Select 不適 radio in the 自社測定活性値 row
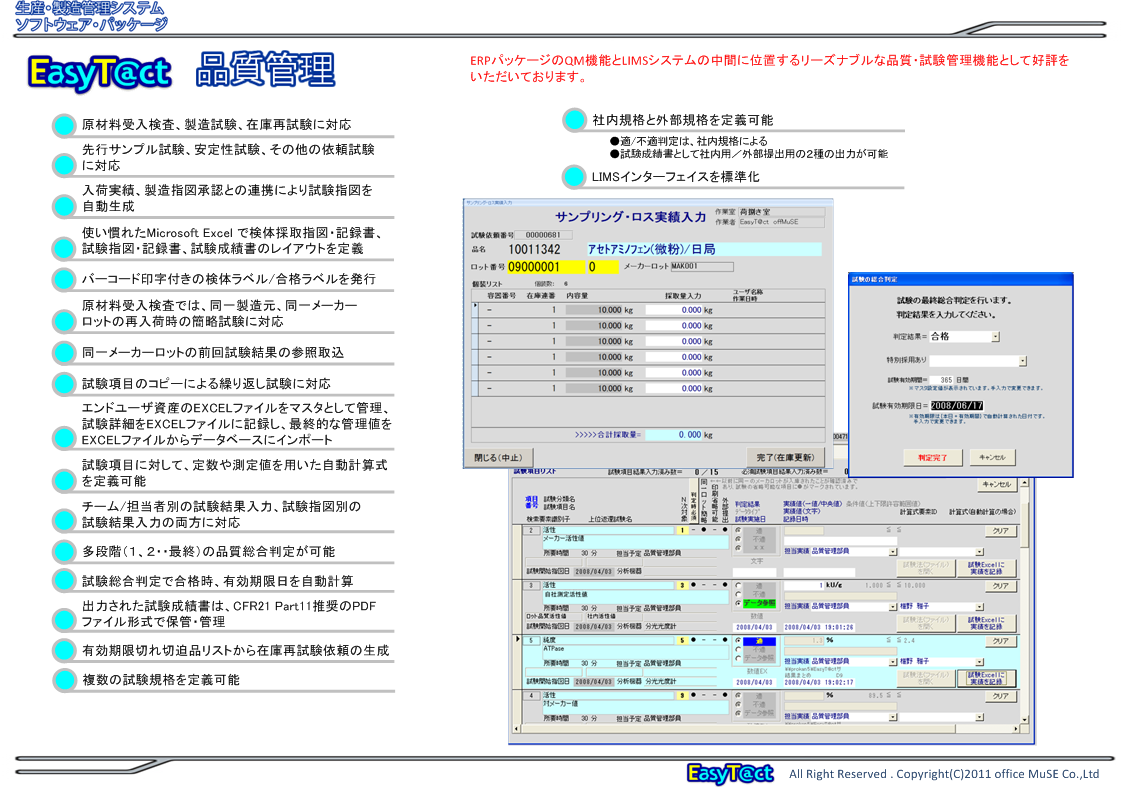The height and width of the screenshot is (789, 1124). point(738,594)
